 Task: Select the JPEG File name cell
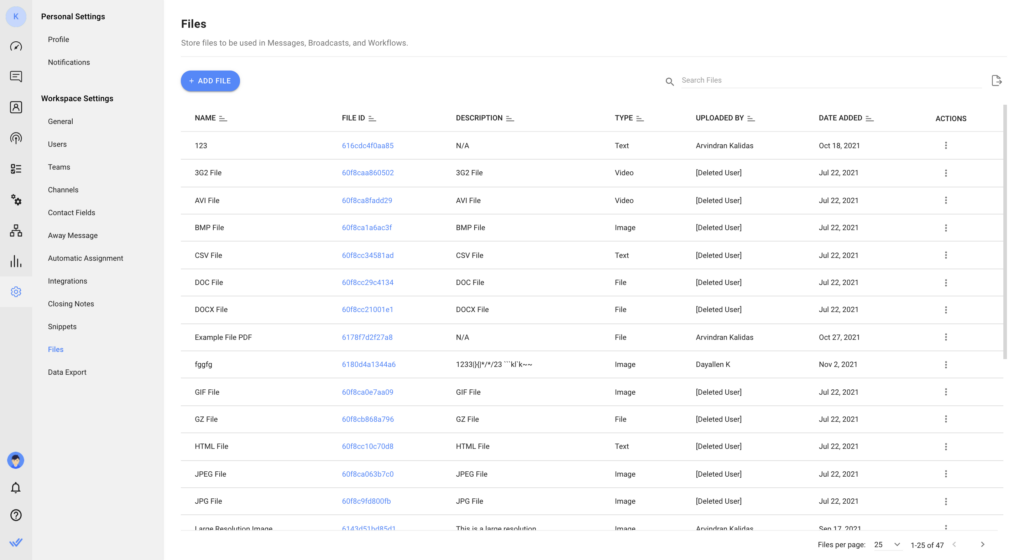pos(210,474)
